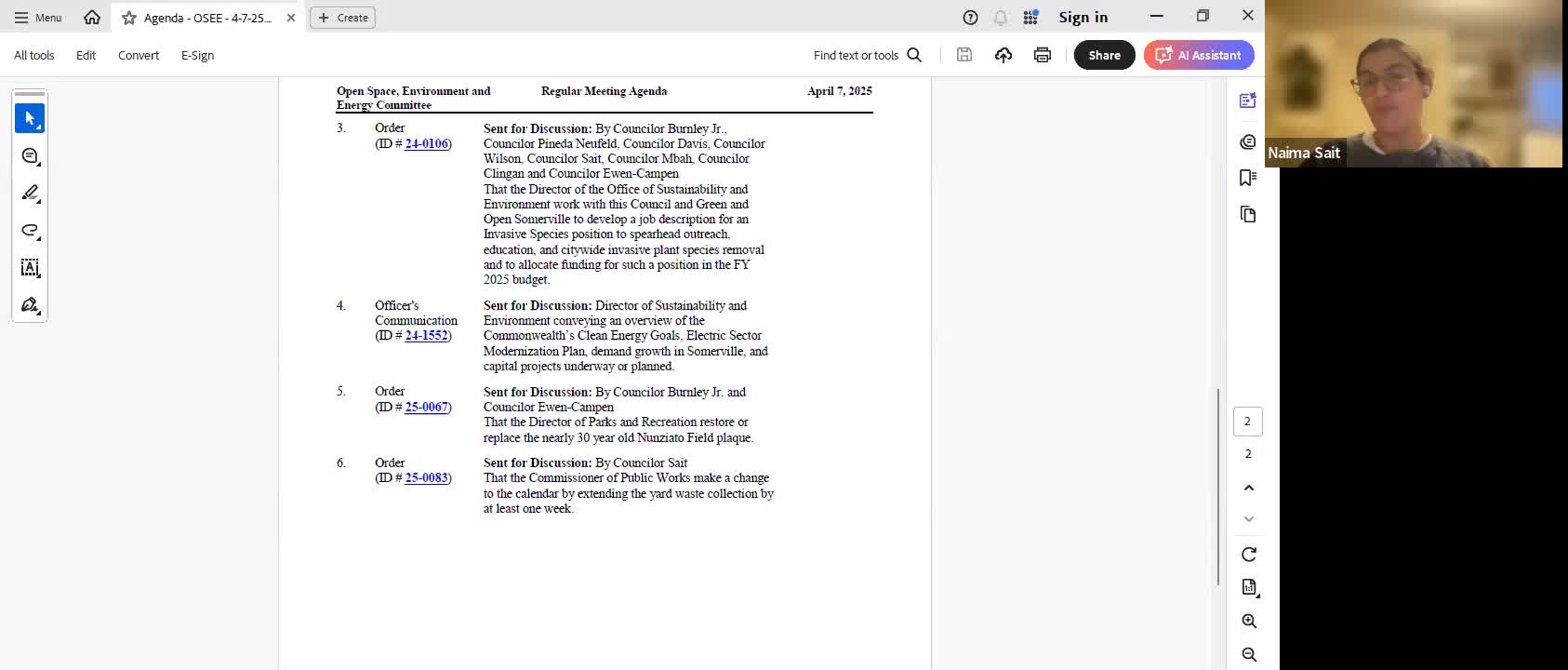Rotate the page view clockwise icon
Image resolution: width=1568 pixels, height=670 pixels.
[1249, 555]
